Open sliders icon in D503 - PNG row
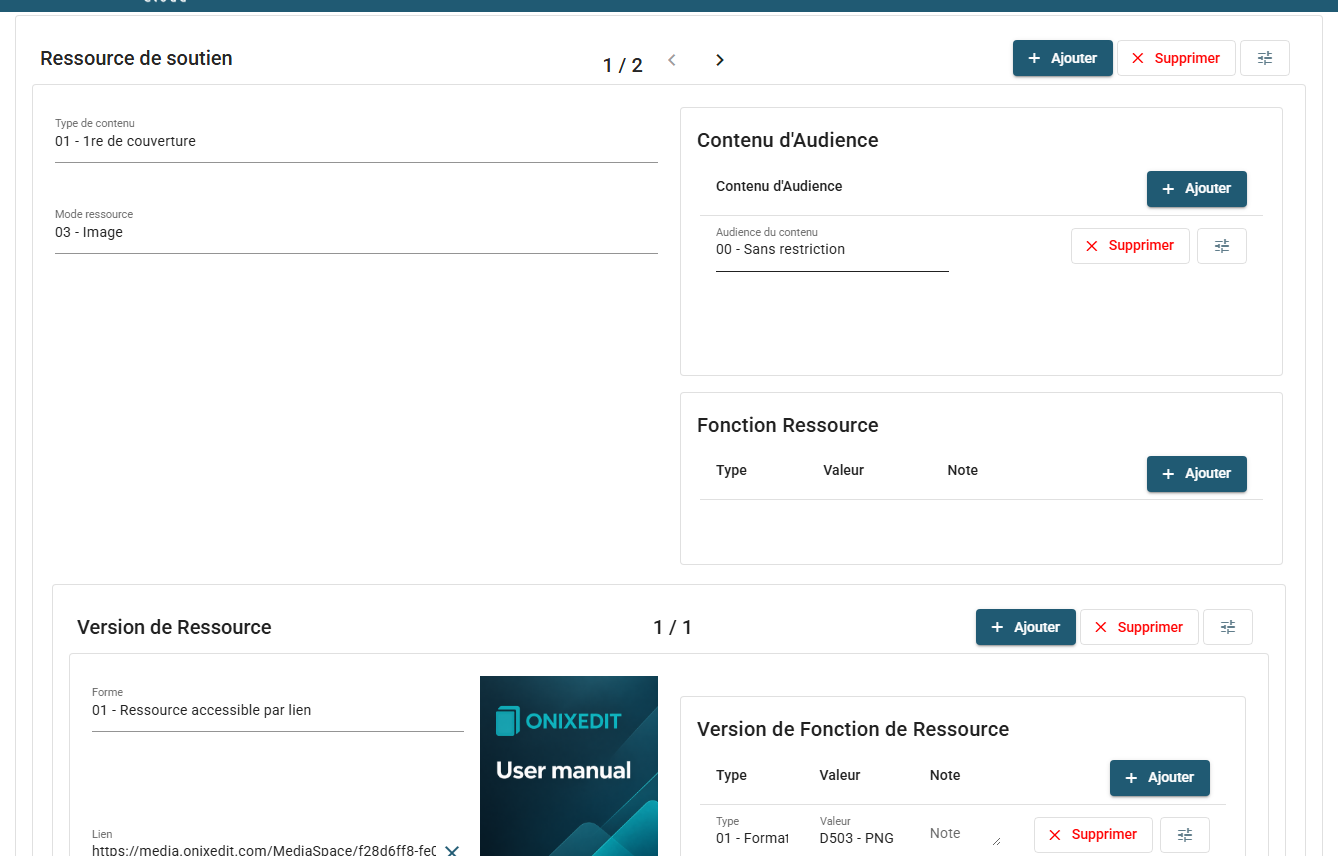 coord(1185,835)
